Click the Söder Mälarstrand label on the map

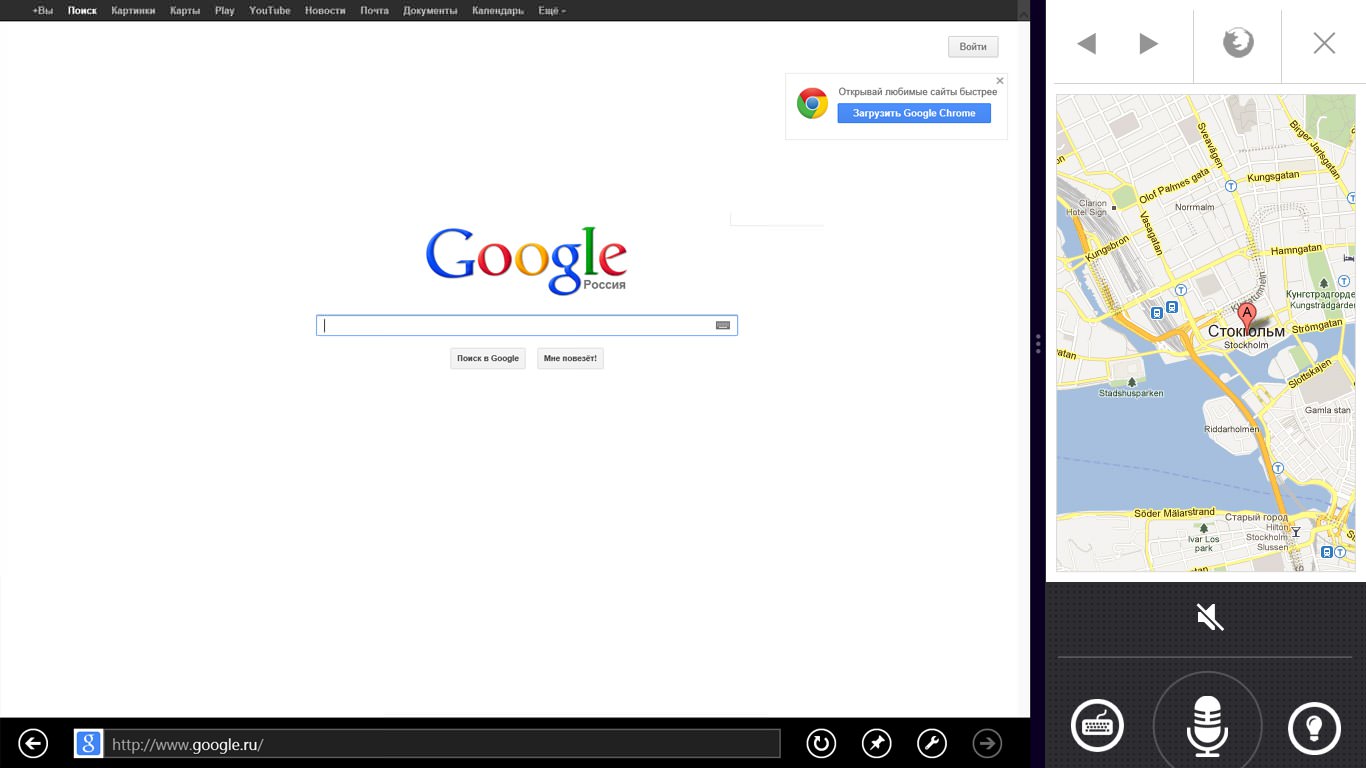[x=1174, y=512]
